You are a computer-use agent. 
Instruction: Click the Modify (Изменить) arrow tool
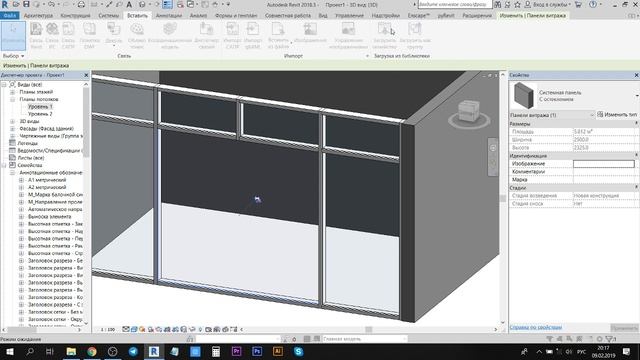click(x=13, y=36)
